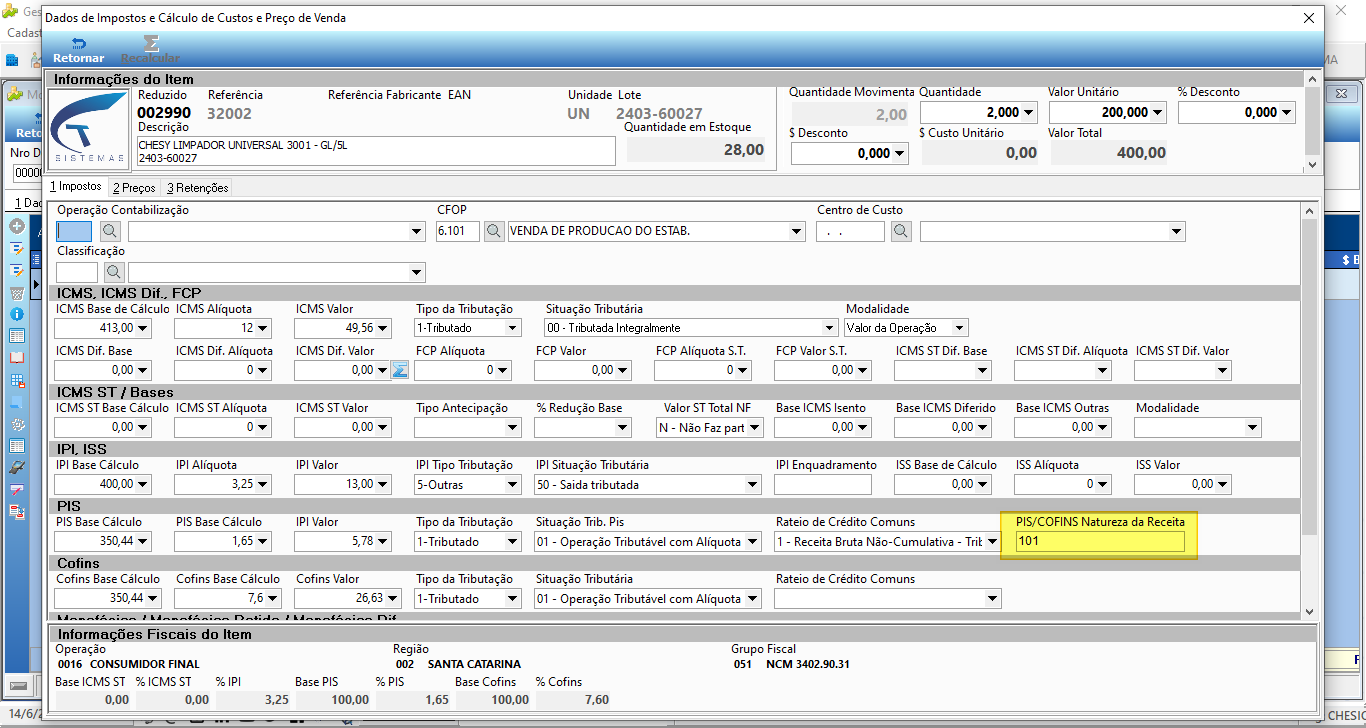This screenshot has width=1366, height=728.
Task: Click magnifier icon next to Classificação field
Action: pos(113,272)
